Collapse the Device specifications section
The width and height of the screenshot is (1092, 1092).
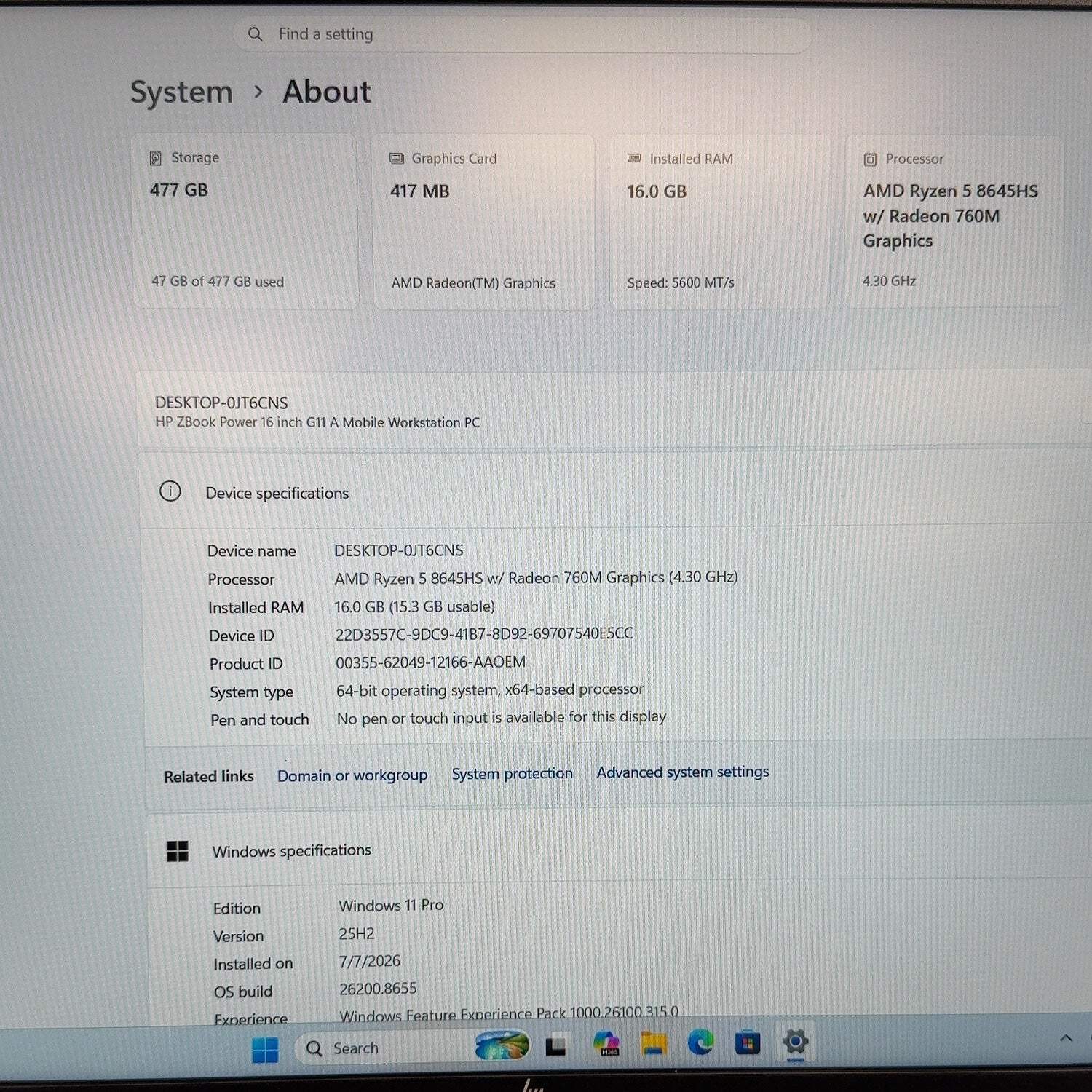coord(615,491)
